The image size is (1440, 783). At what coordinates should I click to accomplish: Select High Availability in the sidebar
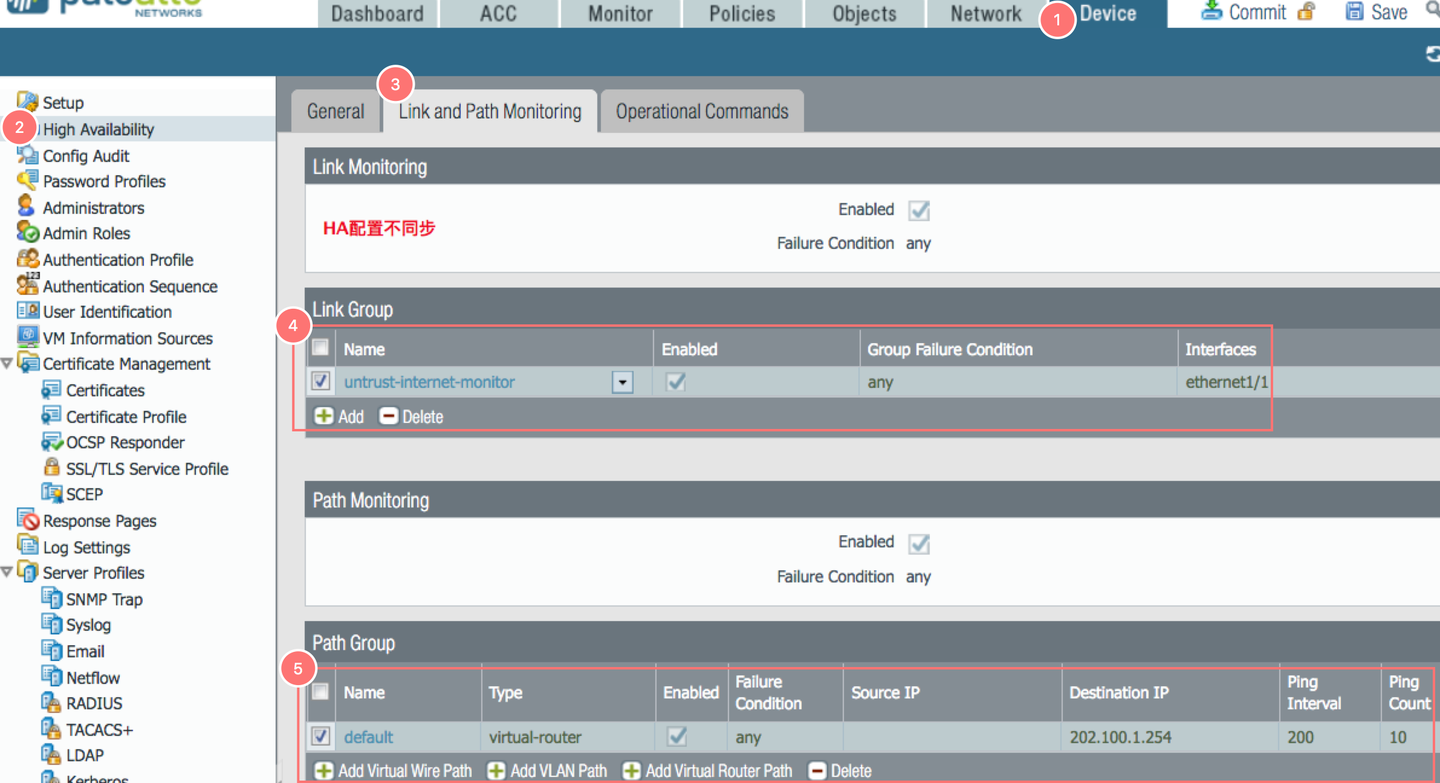coord(98,129)
